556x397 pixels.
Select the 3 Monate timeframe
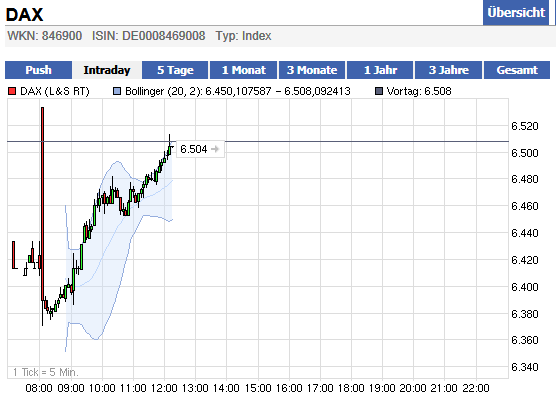312,70
